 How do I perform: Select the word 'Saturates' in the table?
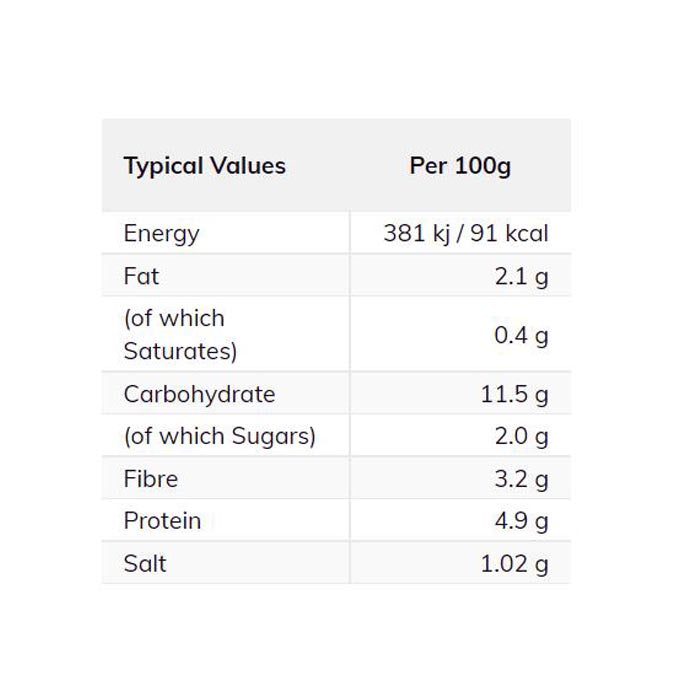click(179, 351)
